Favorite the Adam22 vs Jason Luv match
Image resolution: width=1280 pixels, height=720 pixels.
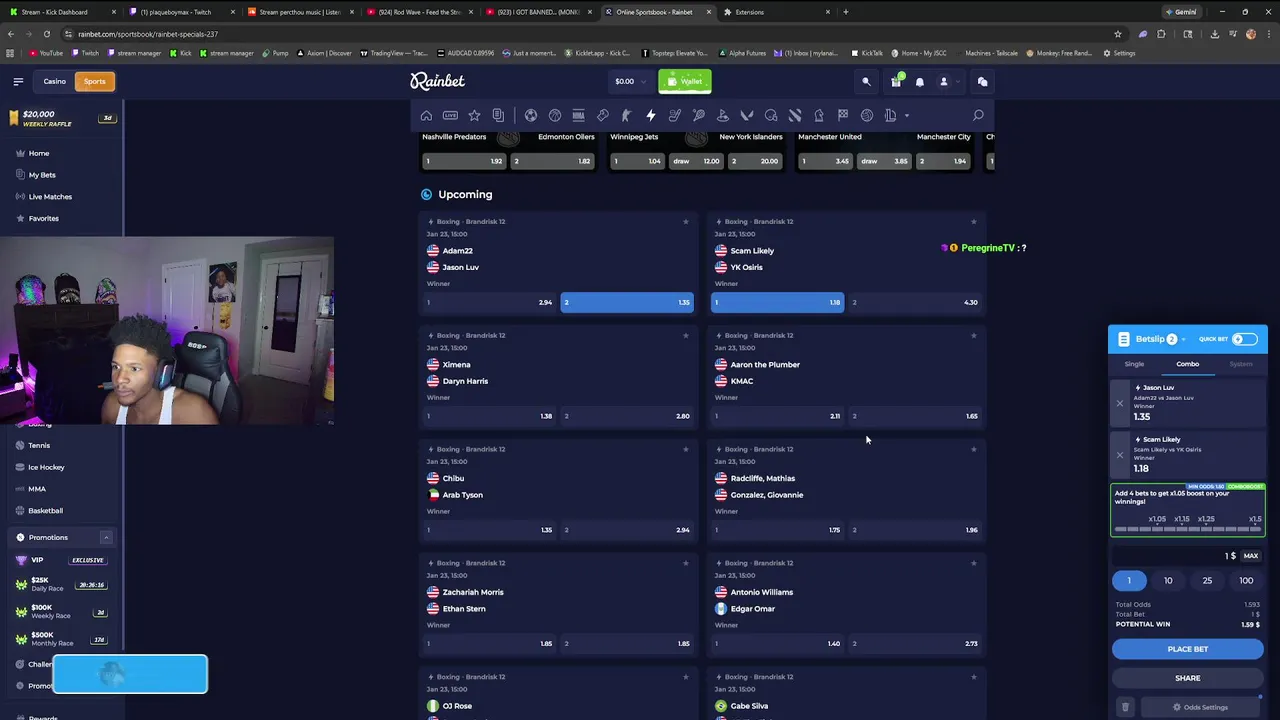(x=685, y=222)
